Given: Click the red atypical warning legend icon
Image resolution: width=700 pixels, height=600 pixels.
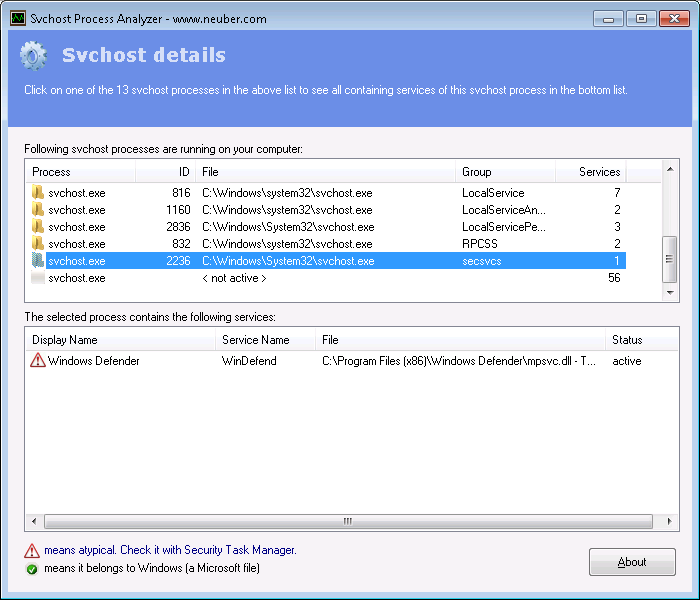Looking at the screenshot, I should click(x=32, y=551).
